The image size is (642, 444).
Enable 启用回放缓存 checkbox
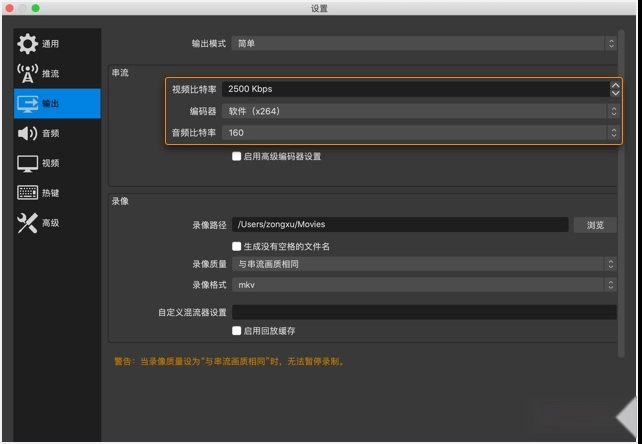[236, 330]
